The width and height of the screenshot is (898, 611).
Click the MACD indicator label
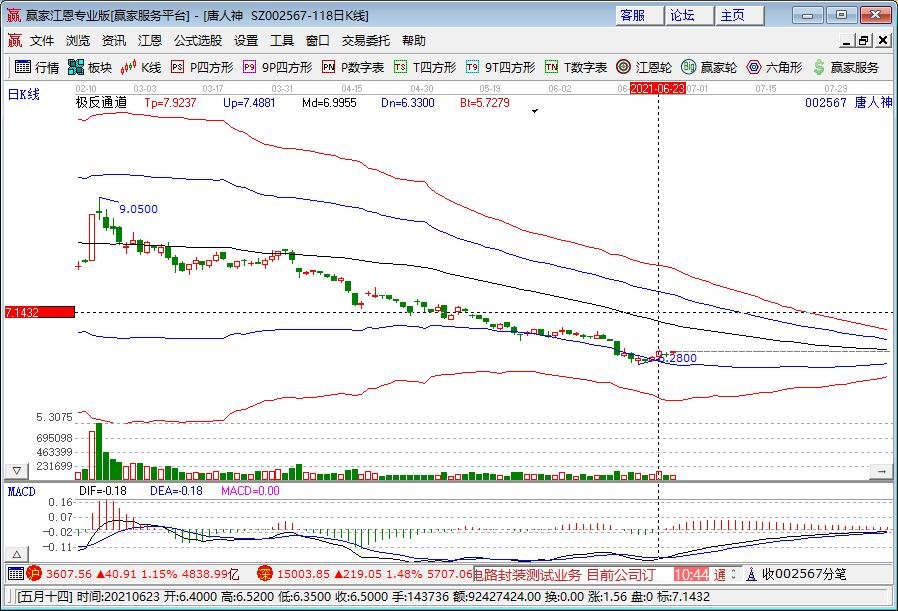point(22,491)
